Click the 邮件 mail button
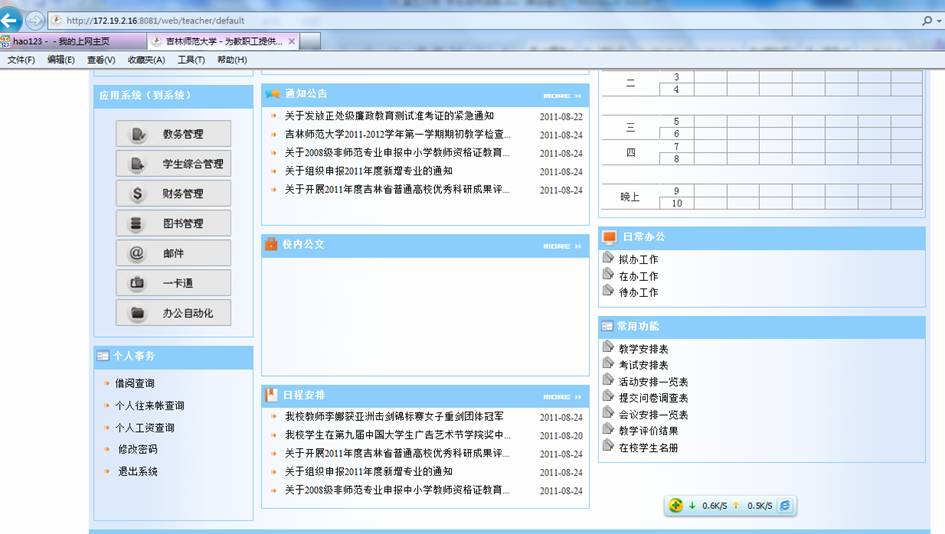This screenshot has height=534, width=945. 173,254
